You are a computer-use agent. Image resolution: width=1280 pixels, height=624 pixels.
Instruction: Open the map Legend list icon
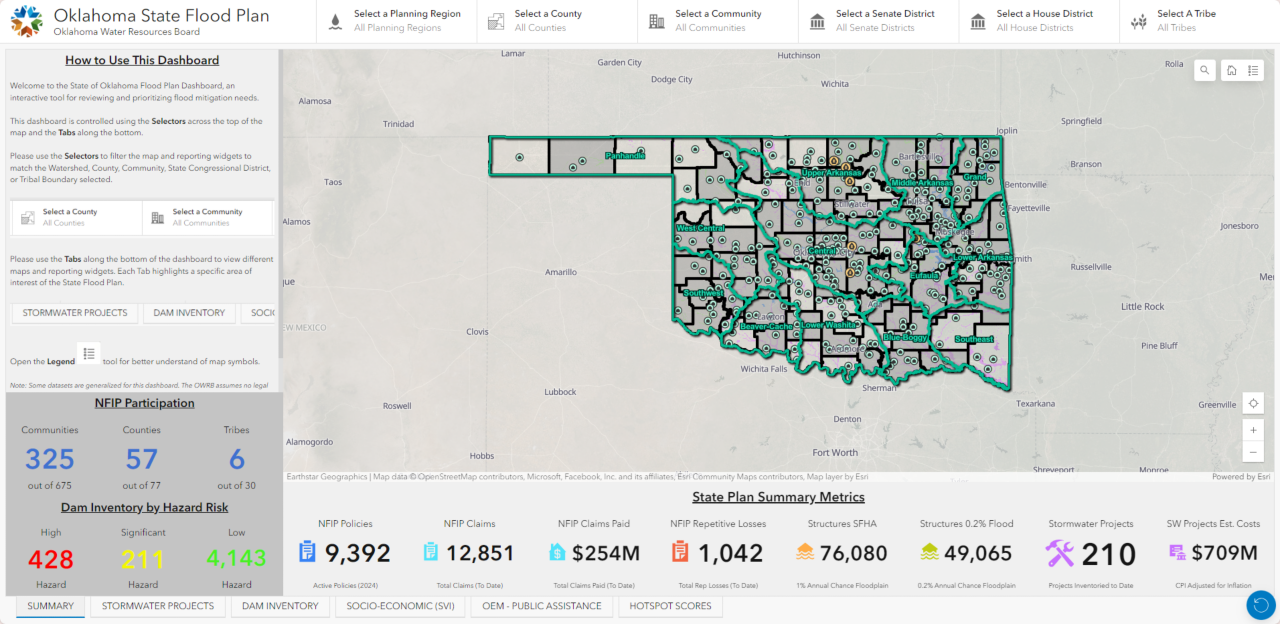coord(1252,70)
